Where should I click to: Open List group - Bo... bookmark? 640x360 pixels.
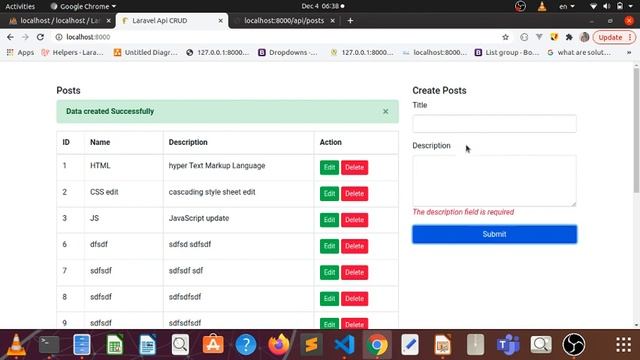point(507,52)
